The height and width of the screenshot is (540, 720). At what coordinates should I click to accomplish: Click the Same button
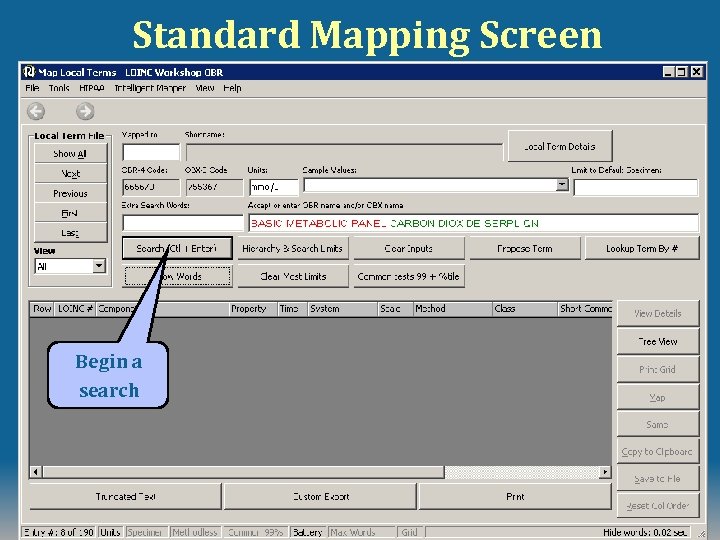pos(658,424)
